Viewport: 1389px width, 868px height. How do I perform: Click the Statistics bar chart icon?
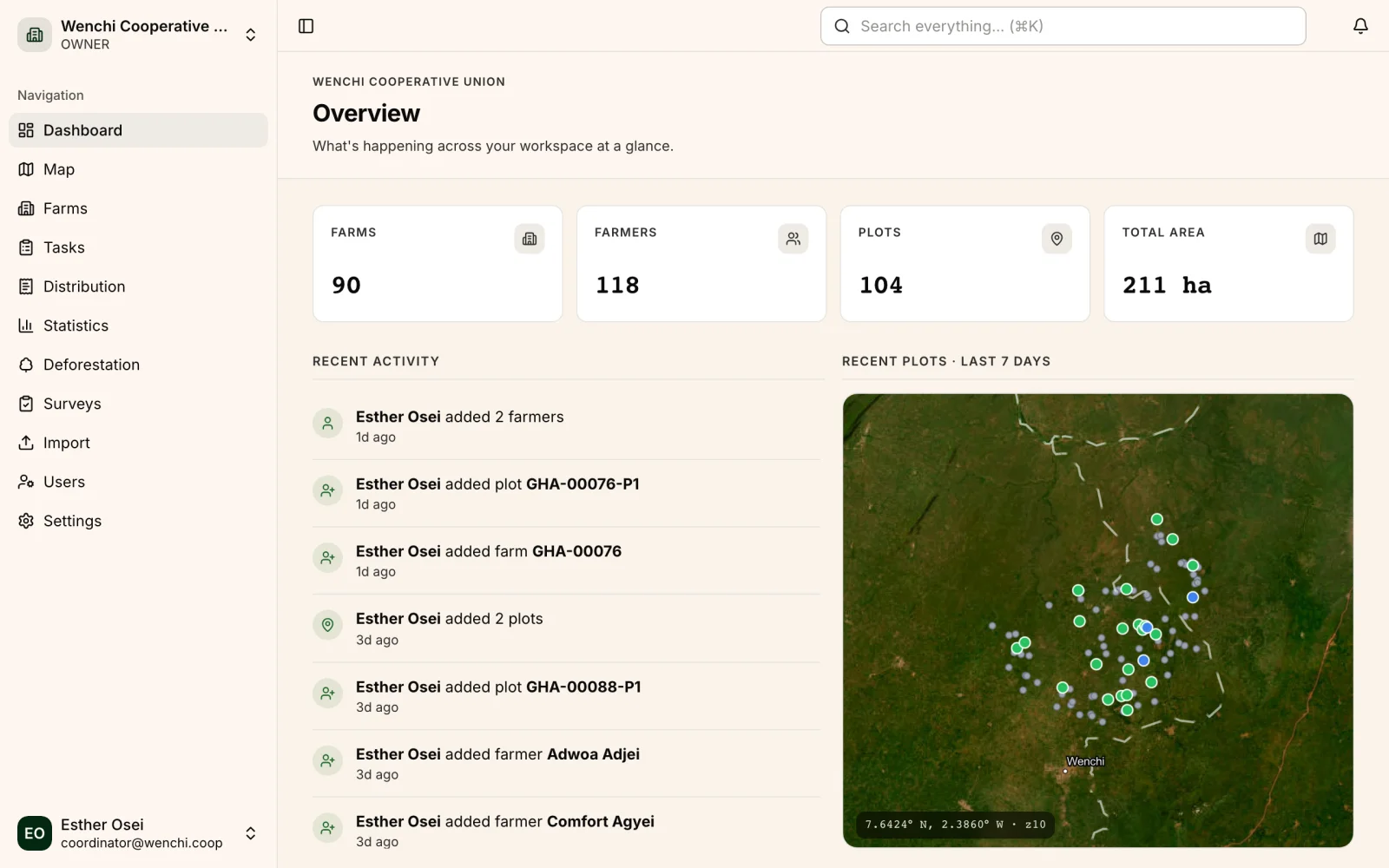pyautogui.click(x=26, y=325)
